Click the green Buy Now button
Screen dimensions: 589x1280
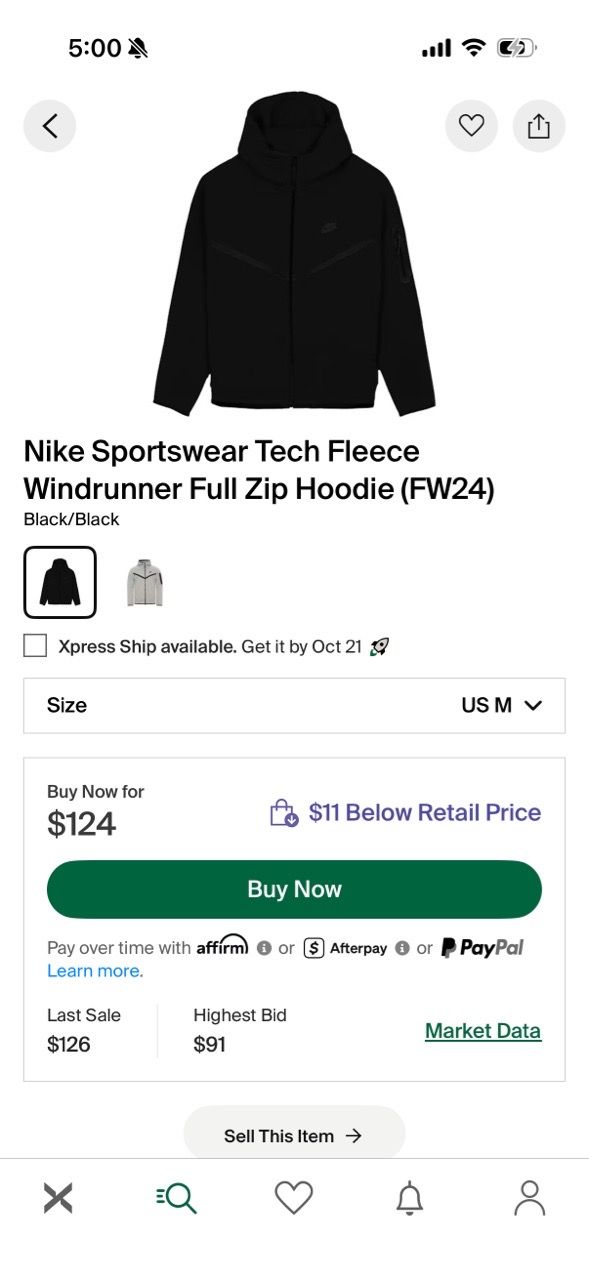point(294,889)
